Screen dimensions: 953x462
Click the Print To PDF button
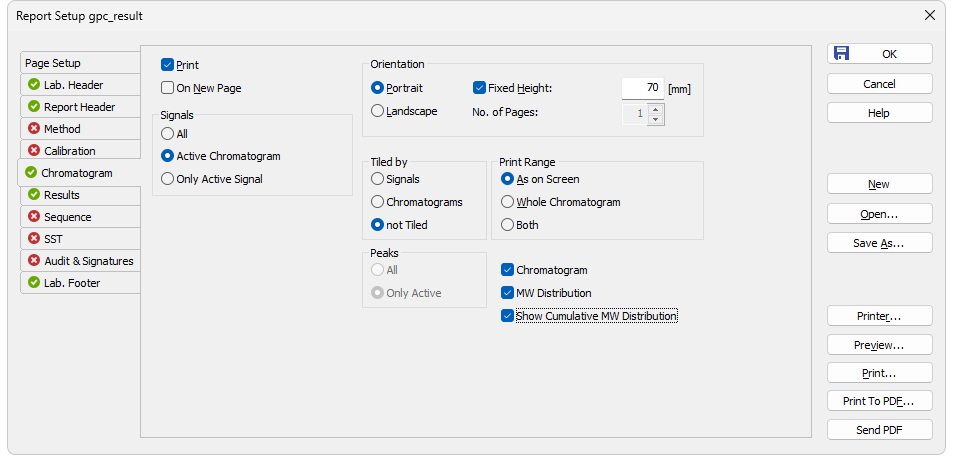879,401
